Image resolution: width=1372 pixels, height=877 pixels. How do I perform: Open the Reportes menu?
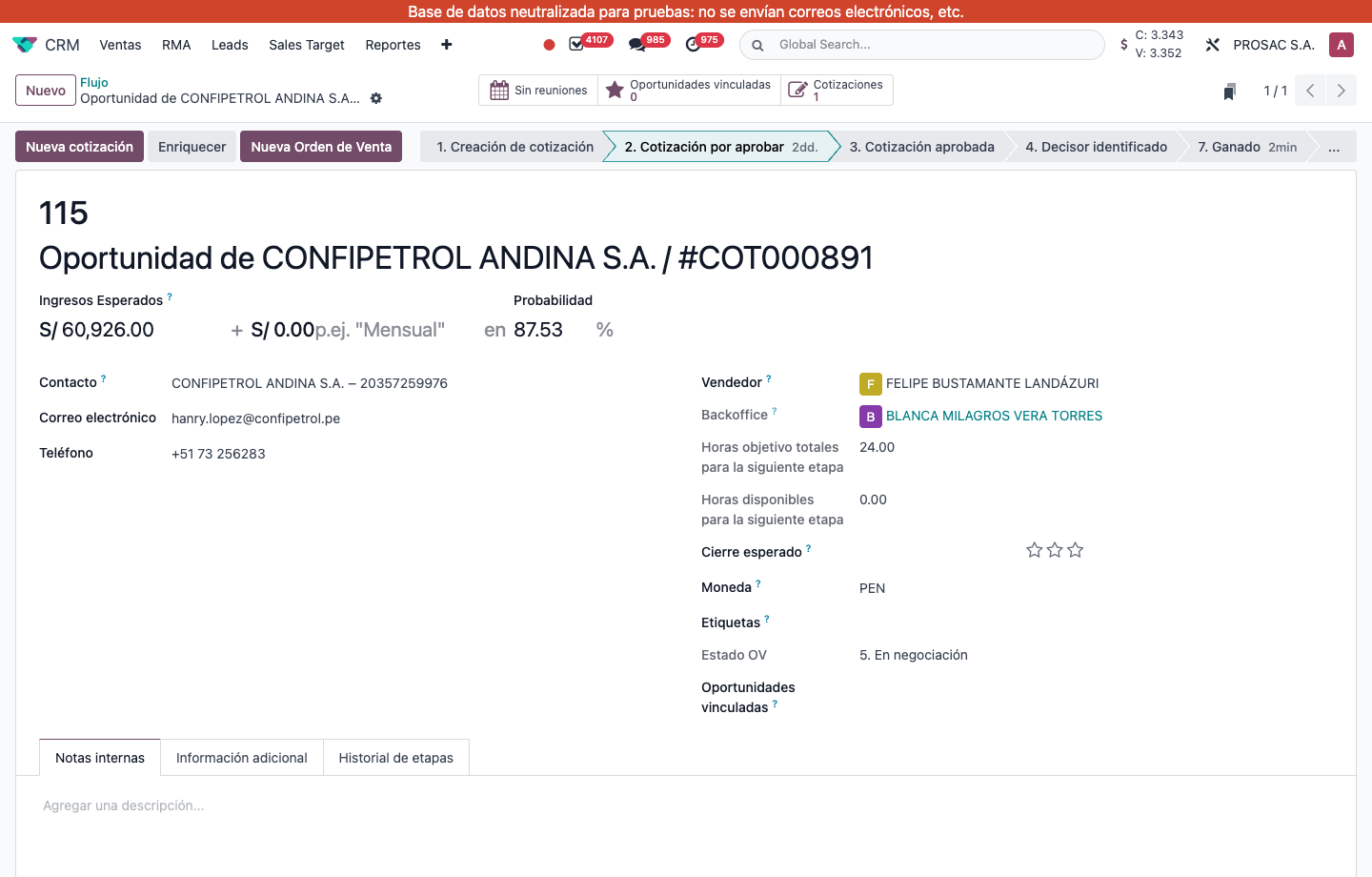(393, 45)
